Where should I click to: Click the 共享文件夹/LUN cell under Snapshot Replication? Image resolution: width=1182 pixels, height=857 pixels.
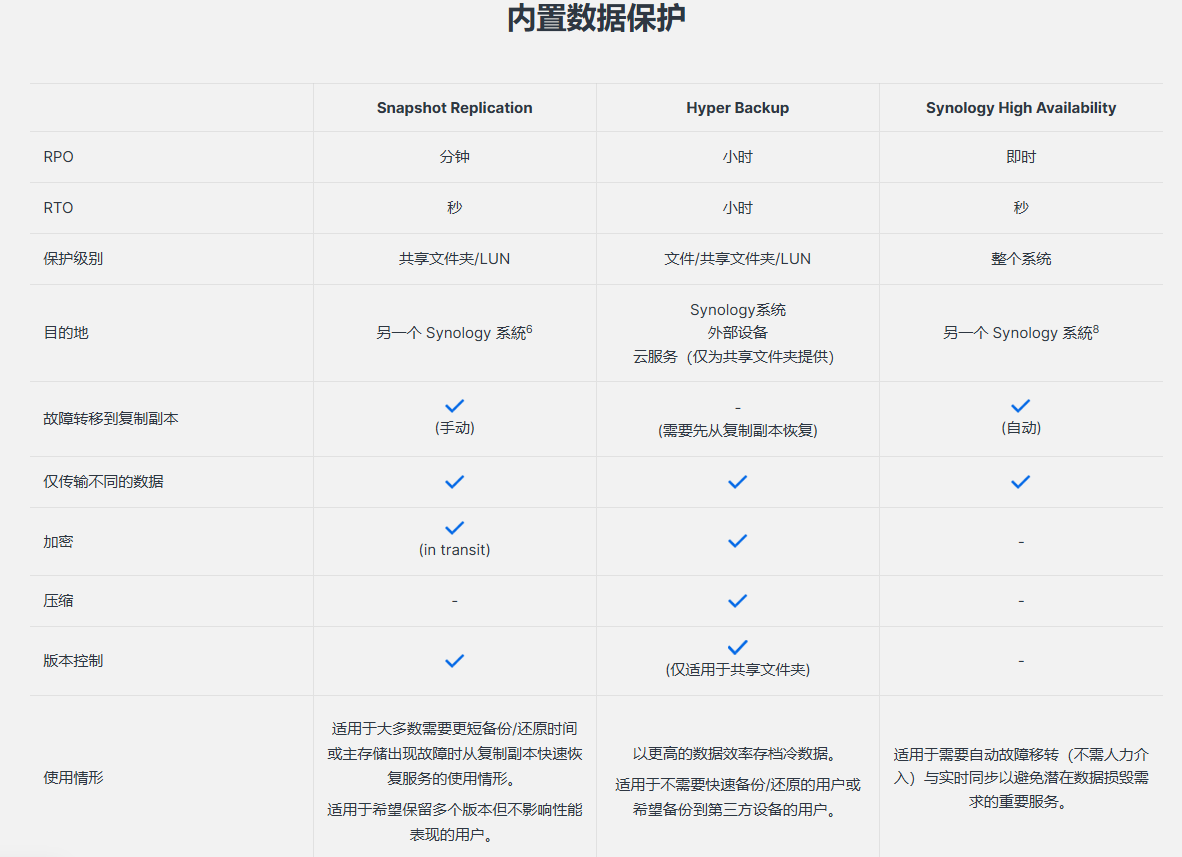[x=455, y=259]
